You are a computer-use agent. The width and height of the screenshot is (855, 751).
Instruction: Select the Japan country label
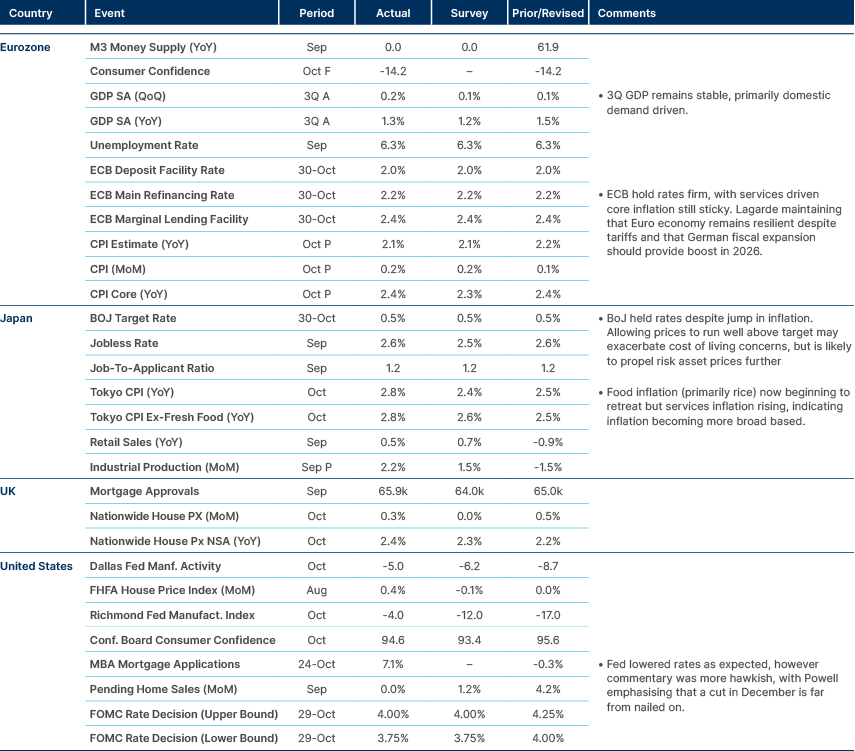[16, 318]
